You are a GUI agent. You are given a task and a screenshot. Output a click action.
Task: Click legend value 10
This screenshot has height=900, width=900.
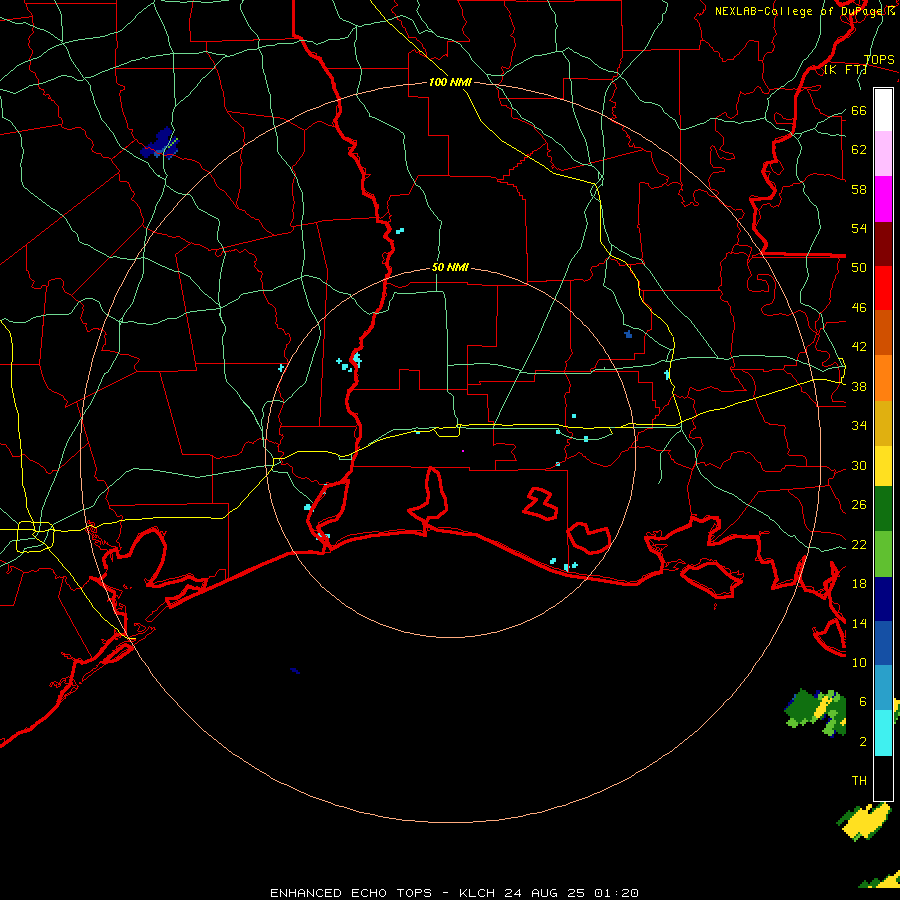[859, 662]
